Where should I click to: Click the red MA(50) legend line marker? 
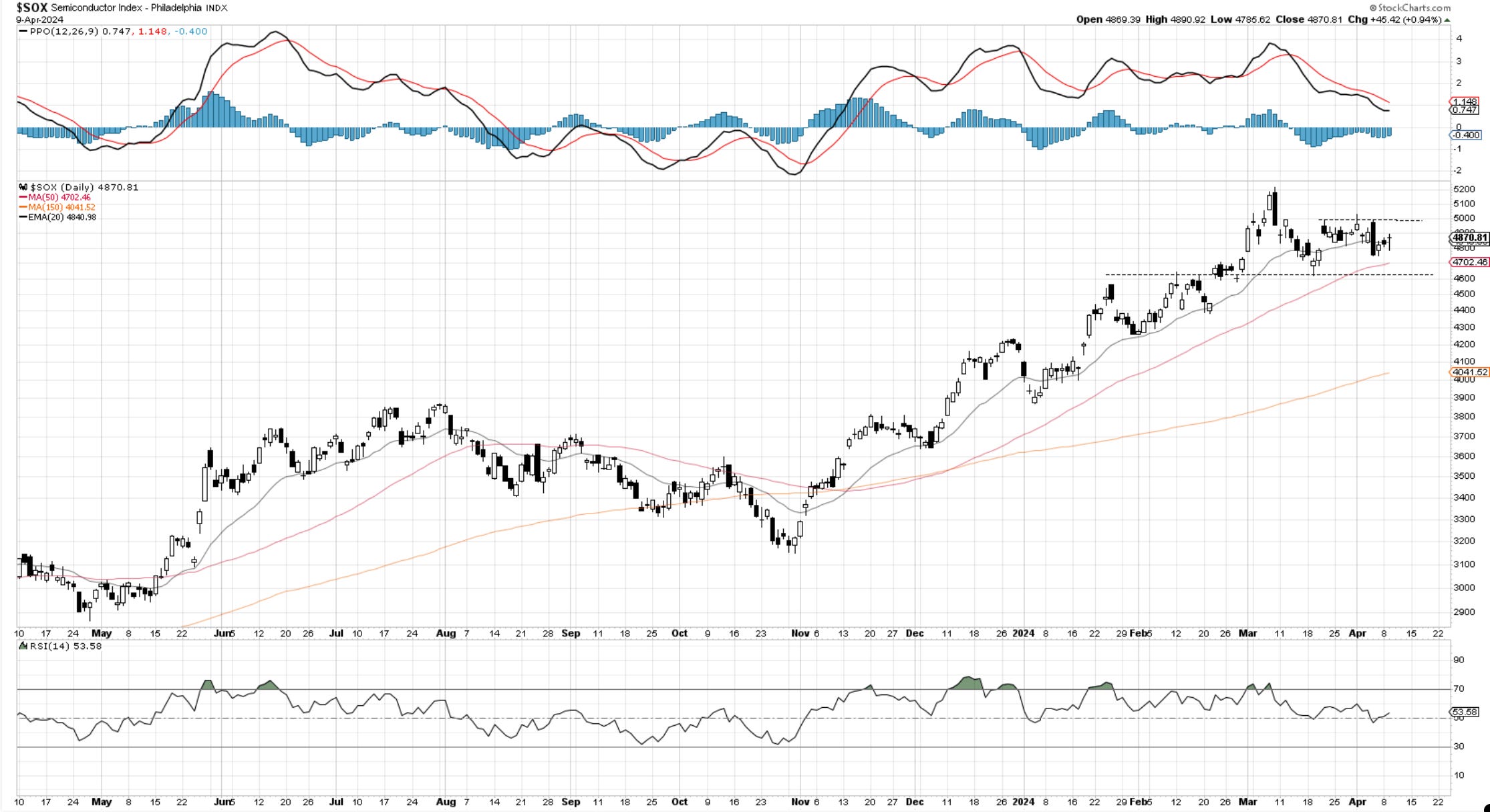23,198
